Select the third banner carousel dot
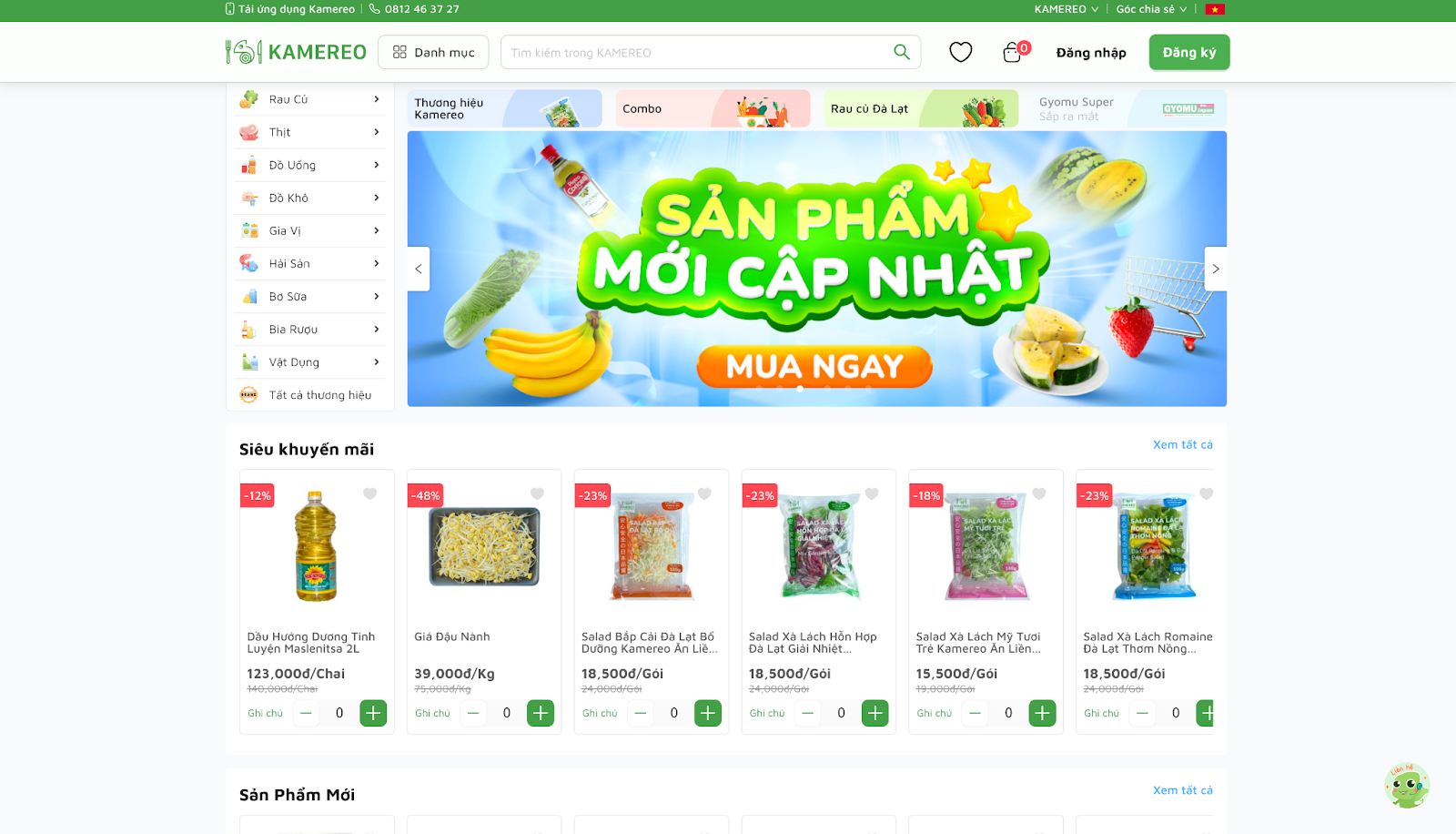Screen dimensions: 1456x834 (x=800, y=388)
